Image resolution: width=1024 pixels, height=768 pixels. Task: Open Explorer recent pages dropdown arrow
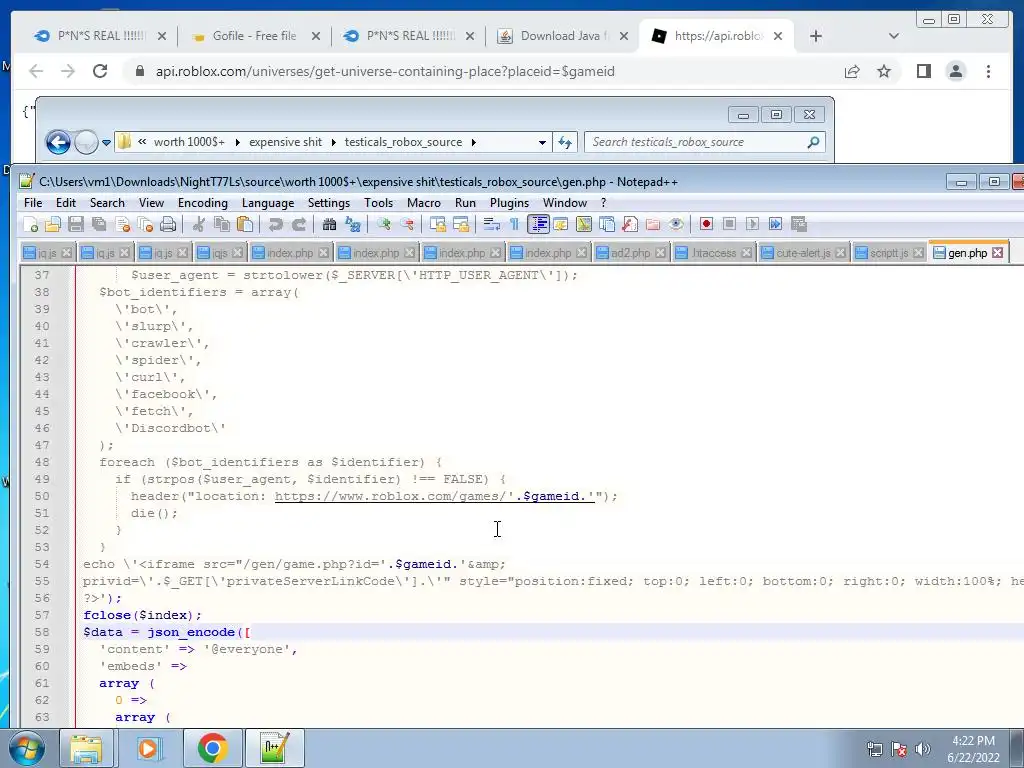coord(106,142)
